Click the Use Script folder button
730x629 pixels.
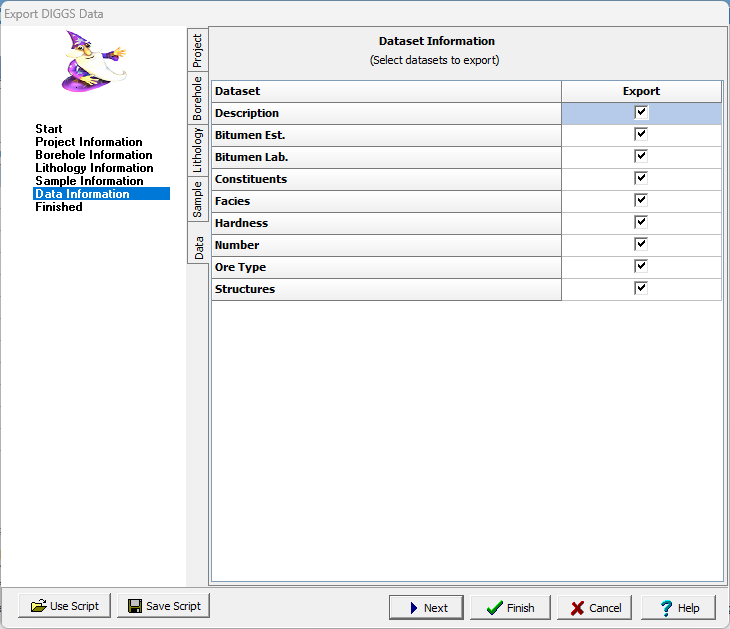(65, 606)
